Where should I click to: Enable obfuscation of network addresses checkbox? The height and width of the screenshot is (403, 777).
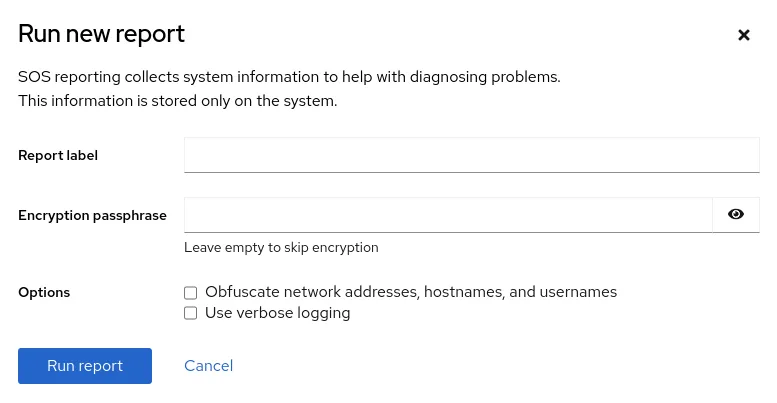(x=191, y=293)
